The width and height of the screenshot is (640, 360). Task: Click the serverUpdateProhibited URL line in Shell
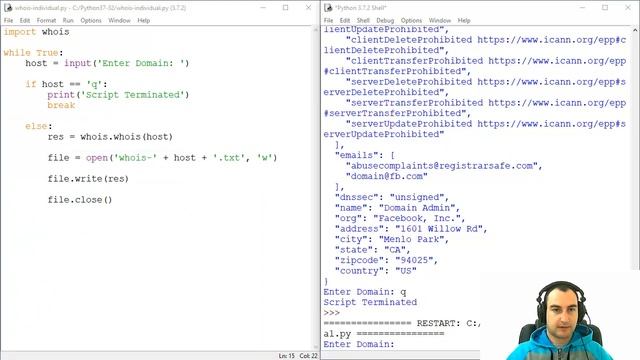pos(486,124)
